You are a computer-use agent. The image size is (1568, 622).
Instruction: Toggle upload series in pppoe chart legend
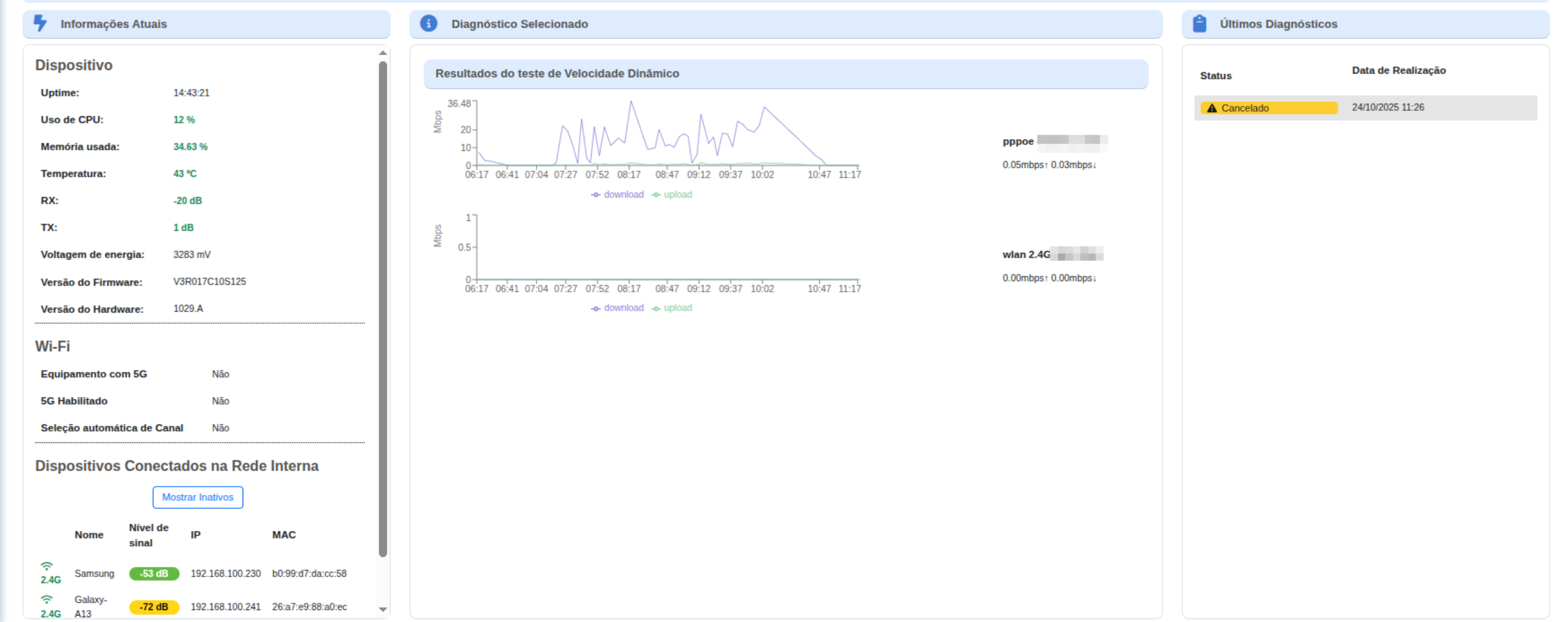tap(672, 194)
